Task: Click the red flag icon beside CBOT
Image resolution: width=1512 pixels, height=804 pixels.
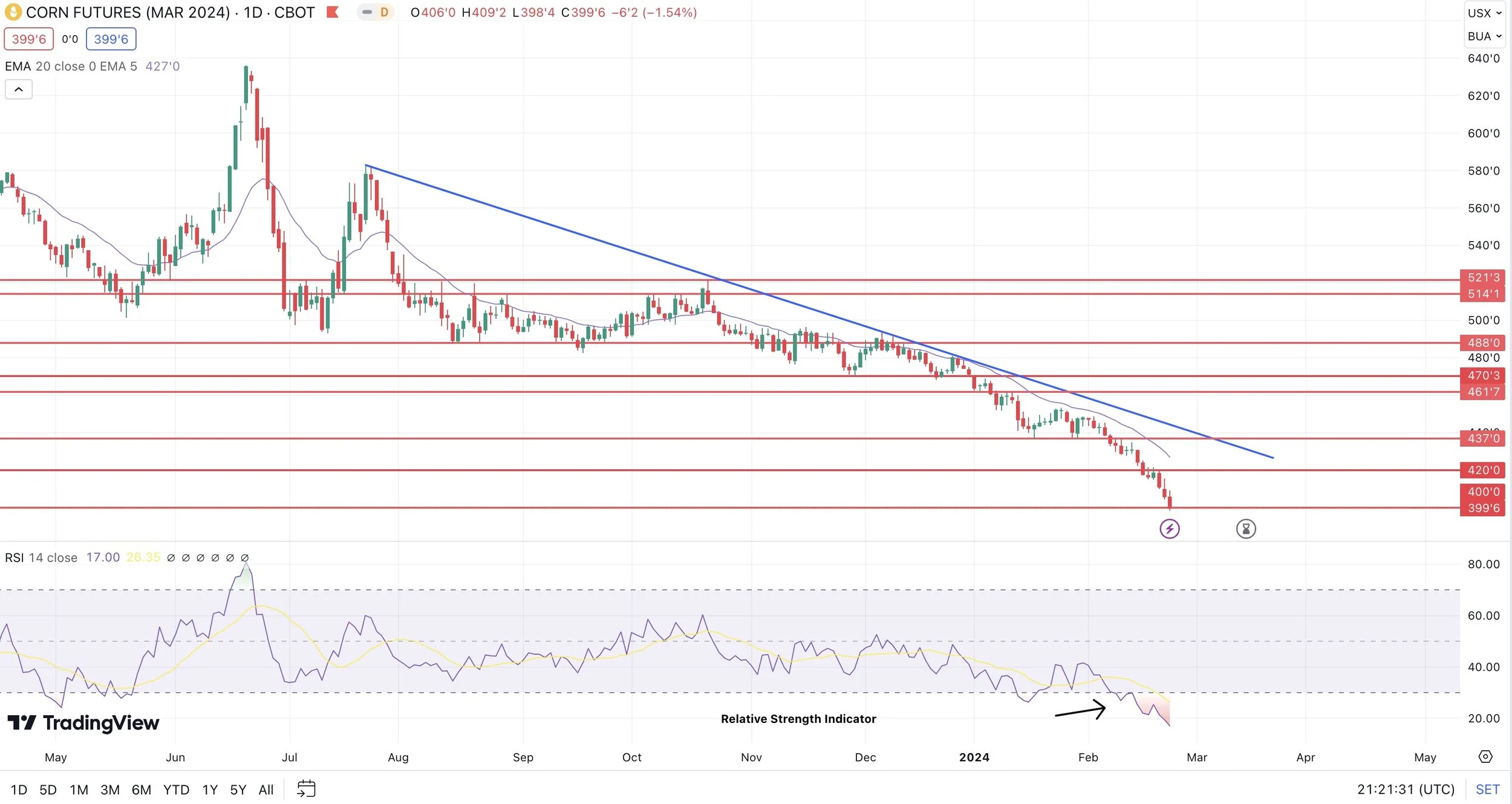Action: coord(332,12)
